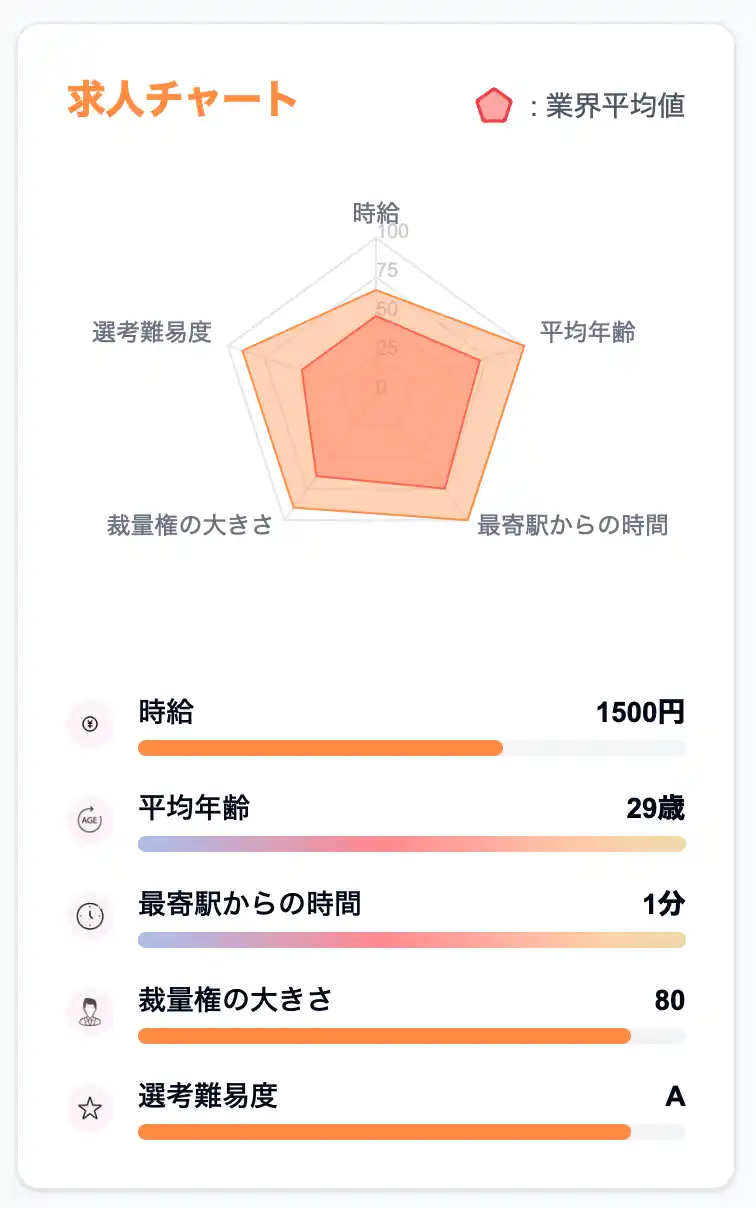Click the 時給 label on radar chart

pos(376,213)
